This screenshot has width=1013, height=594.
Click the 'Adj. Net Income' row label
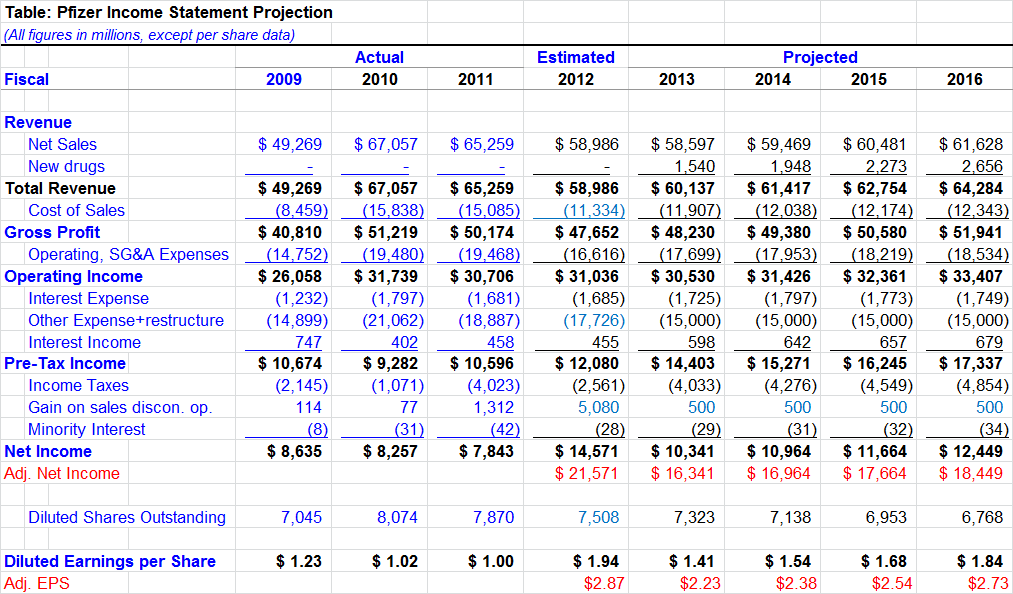pos(62,473)
